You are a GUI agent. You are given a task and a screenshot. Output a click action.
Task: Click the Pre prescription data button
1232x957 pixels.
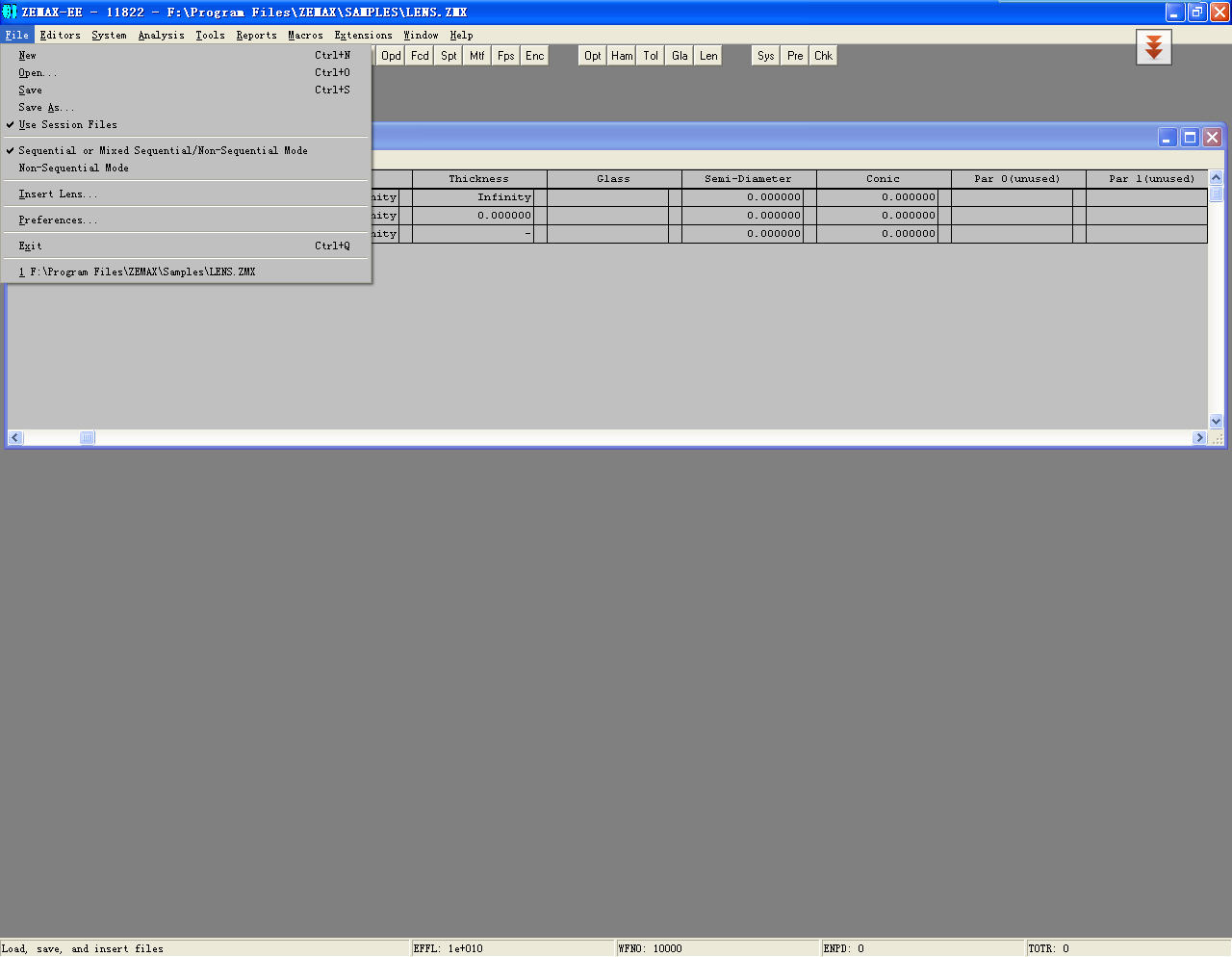point(795,56)
